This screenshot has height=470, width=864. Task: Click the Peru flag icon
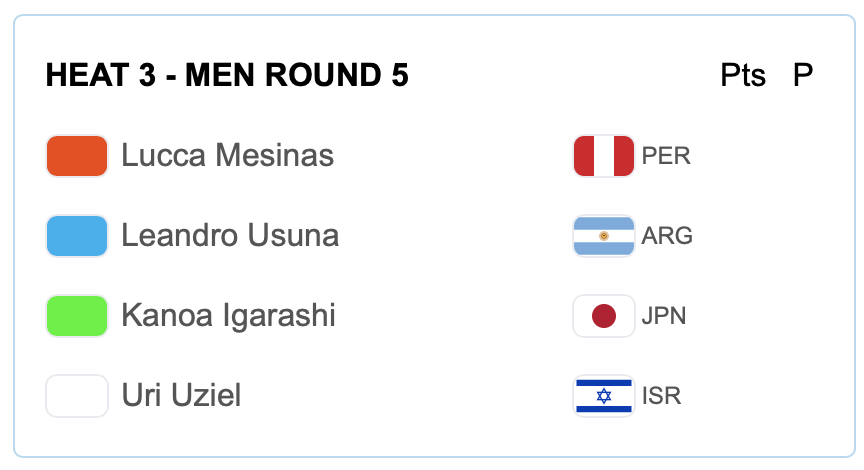[x=603, y=156]
